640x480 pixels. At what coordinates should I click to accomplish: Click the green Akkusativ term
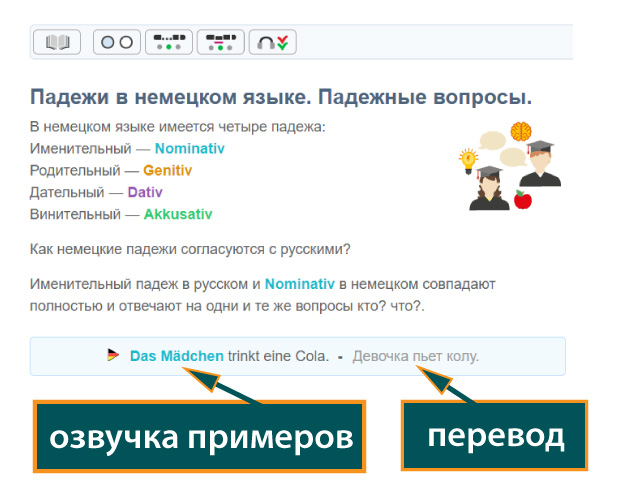pos(178,214)
